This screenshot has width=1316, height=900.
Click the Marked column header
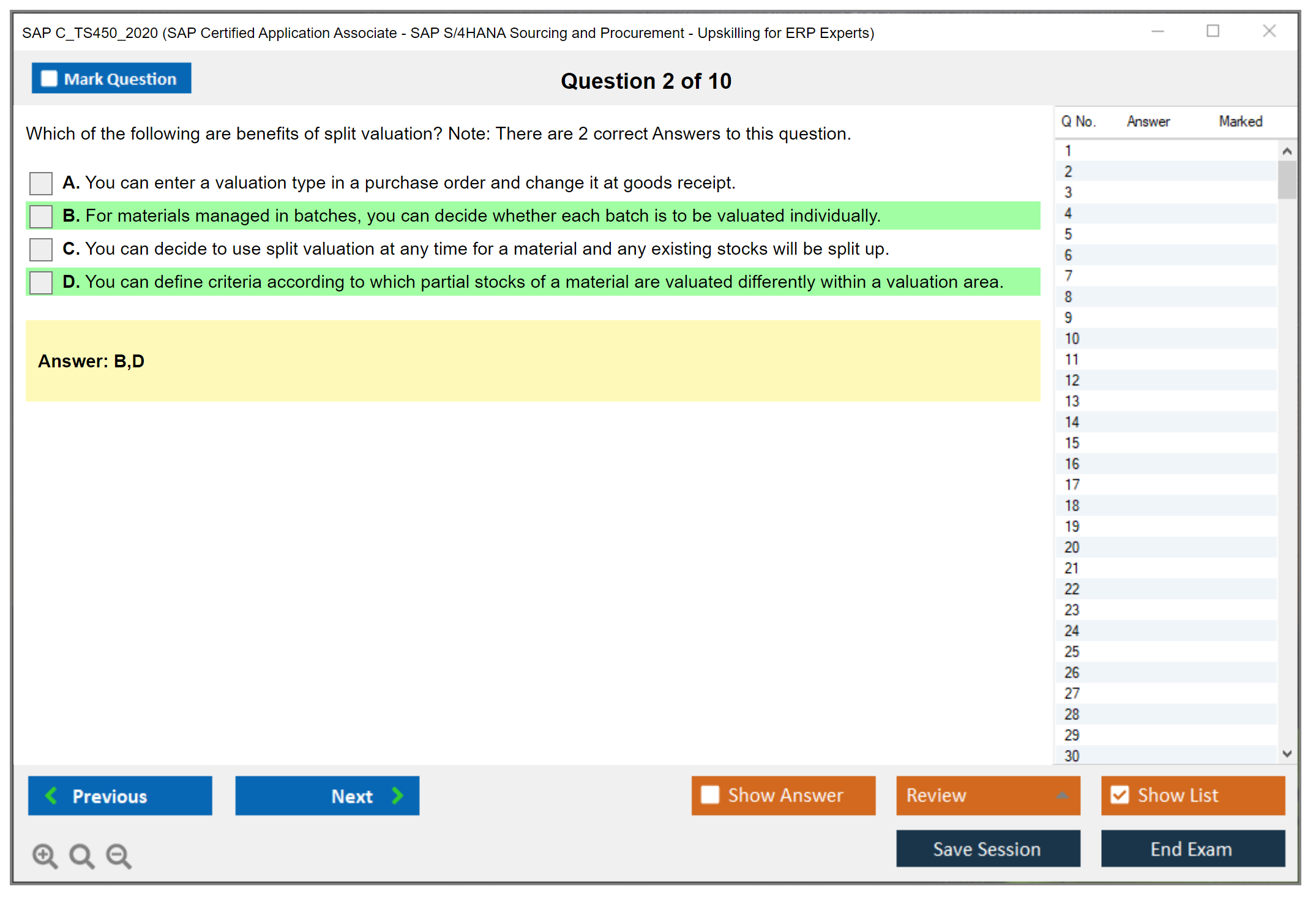(x=1240, y=121)
